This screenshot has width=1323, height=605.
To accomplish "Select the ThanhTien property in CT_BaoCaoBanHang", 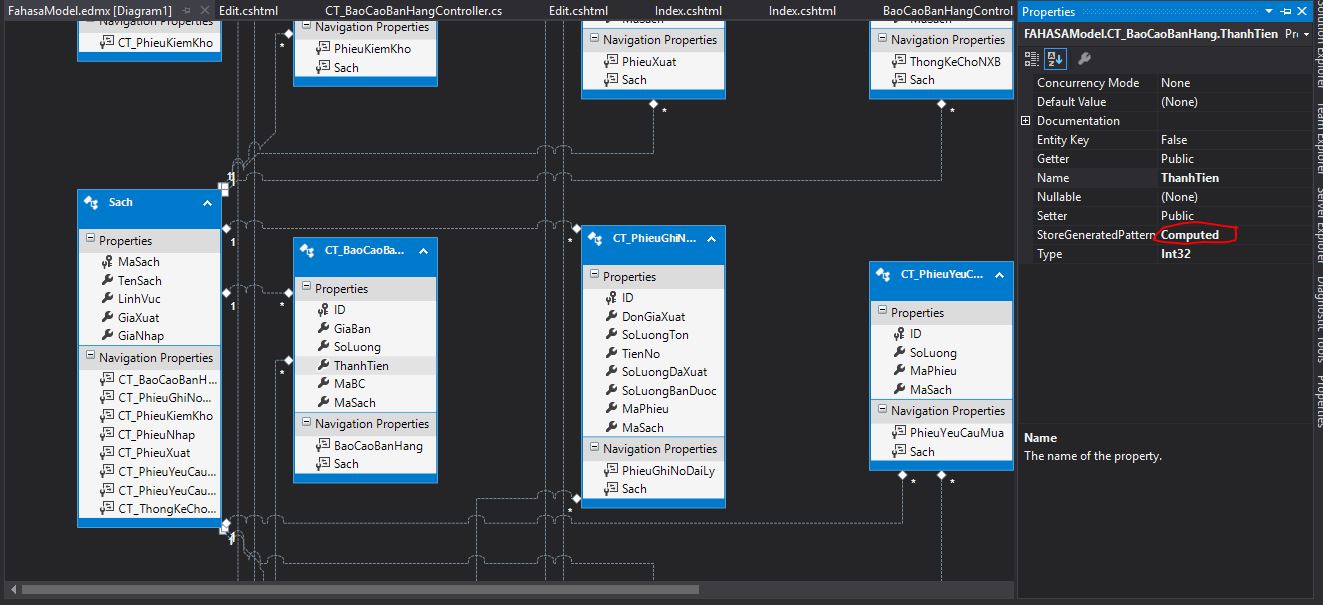I will point(361,366).
